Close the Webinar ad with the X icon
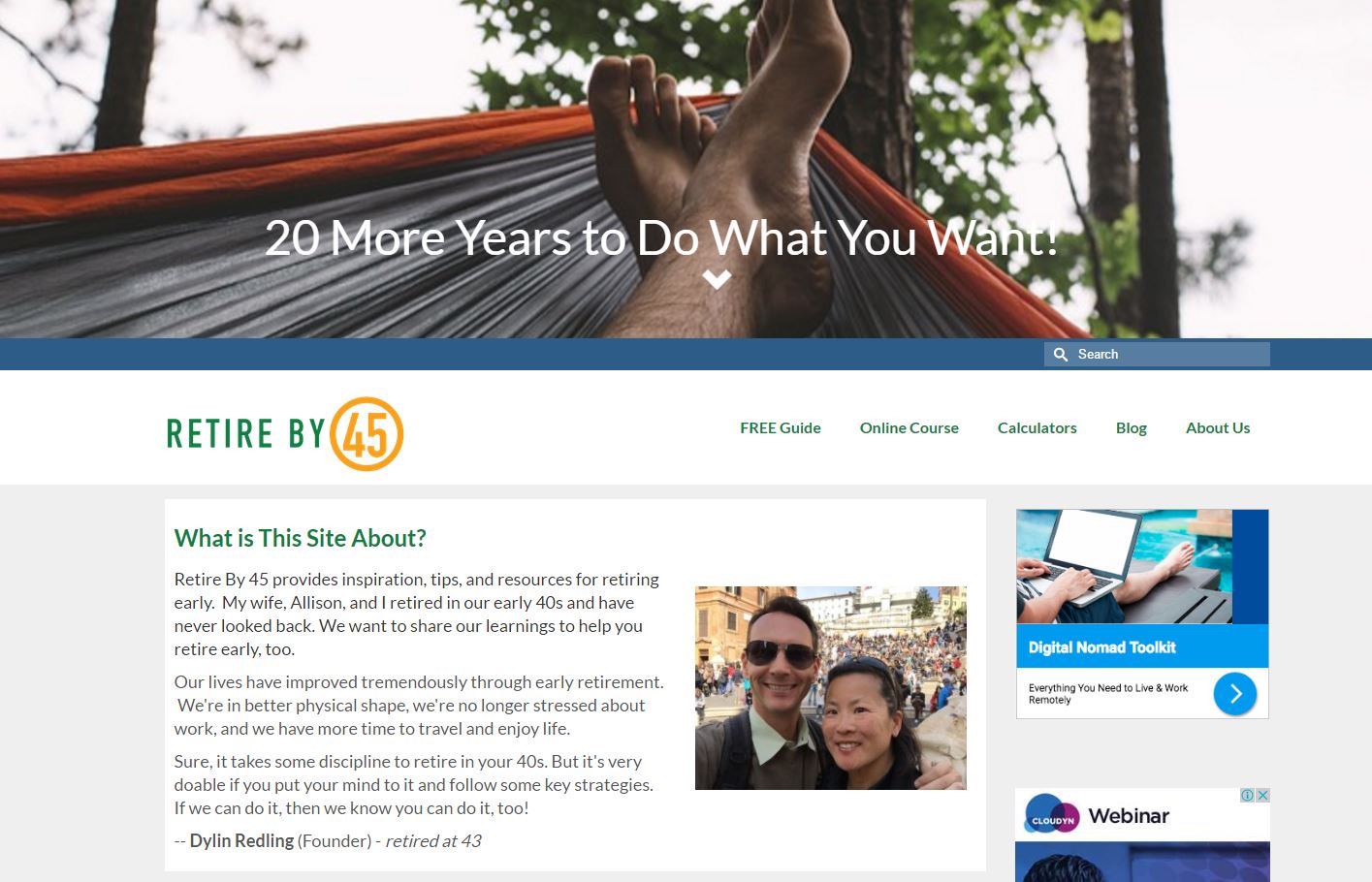This screenshot has height=882, width=1372. 1262,795
